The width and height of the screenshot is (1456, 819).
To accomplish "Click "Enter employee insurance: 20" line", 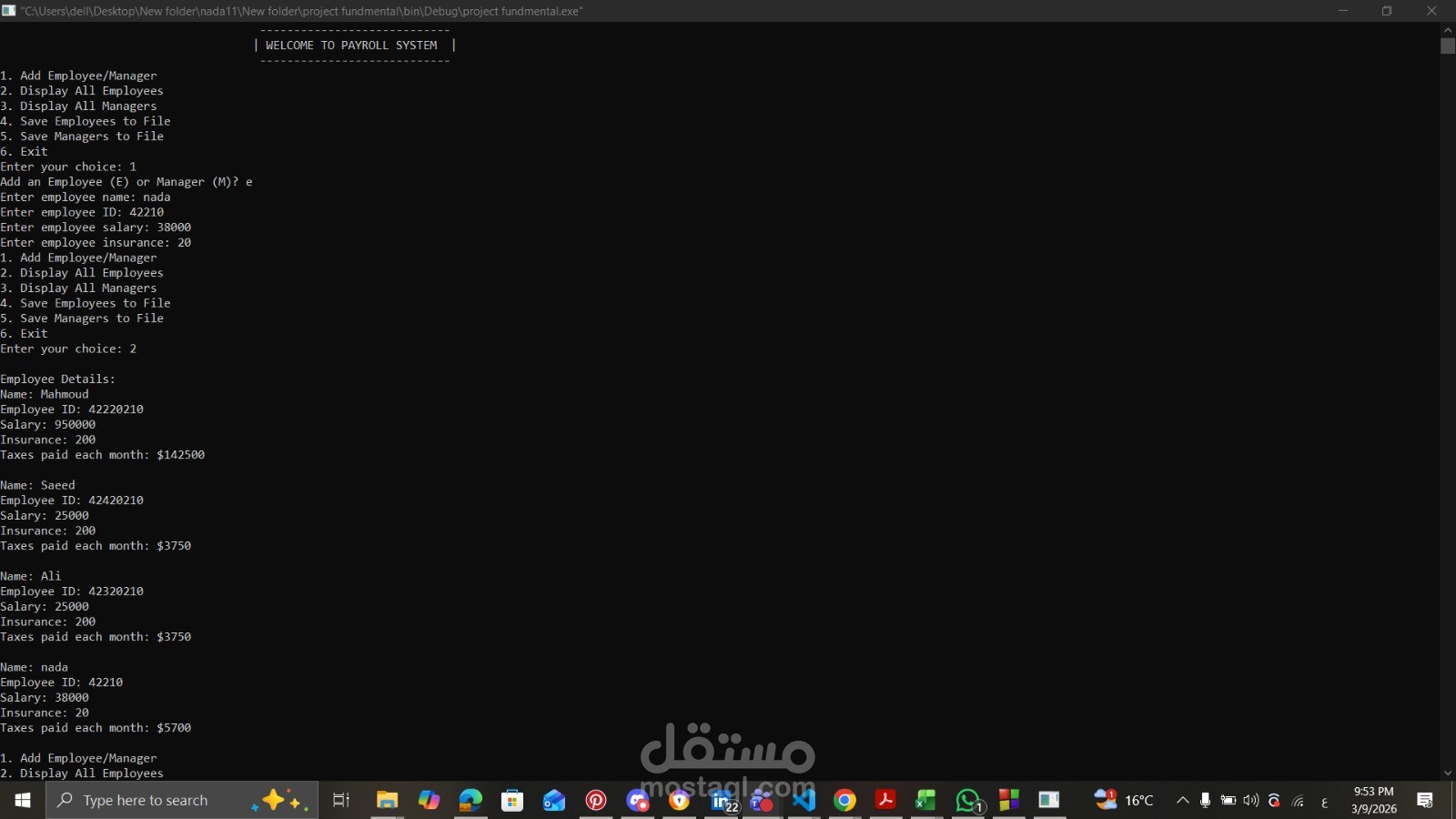I will point(96,243).
